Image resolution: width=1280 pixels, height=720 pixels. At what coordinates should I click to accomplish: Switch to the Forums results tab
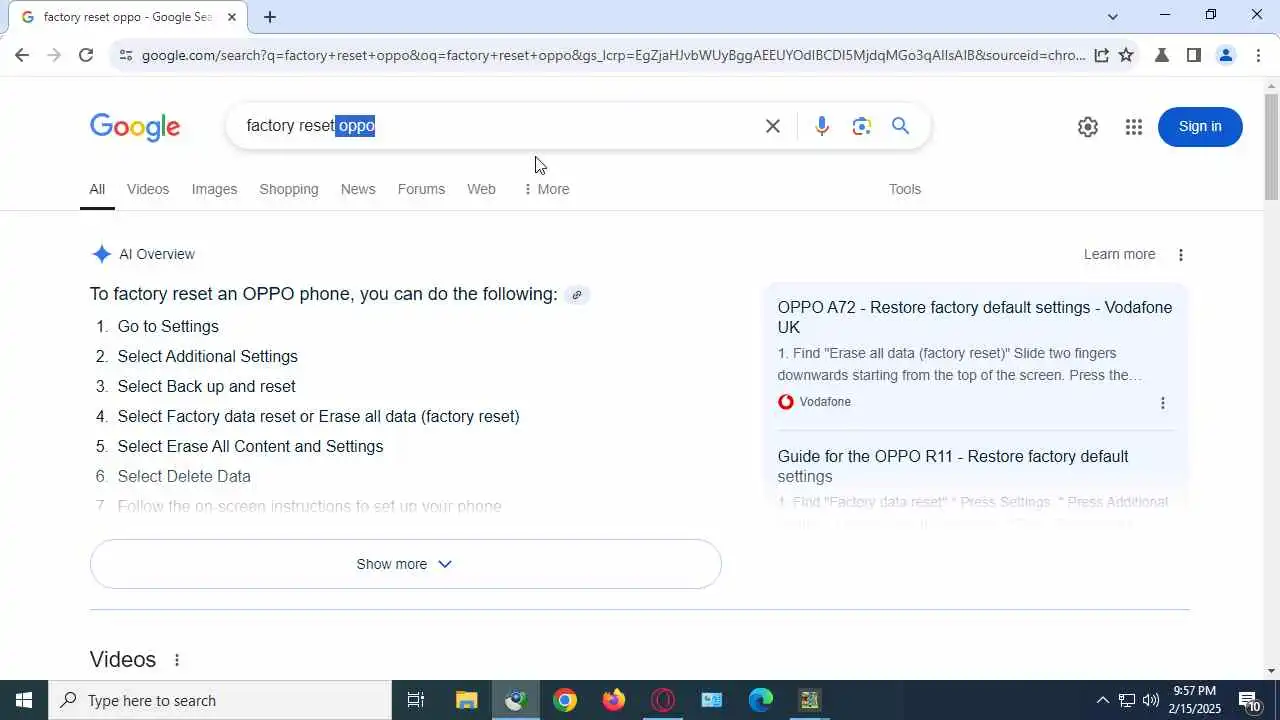click(421, 189)
